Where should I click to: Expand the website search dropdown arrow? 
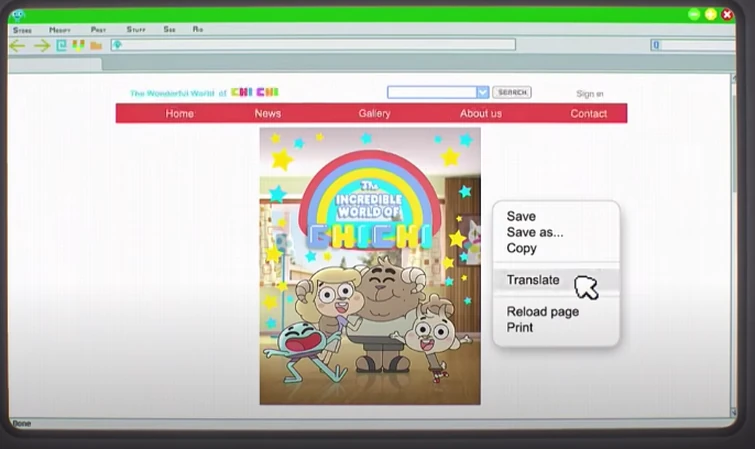point(482,92)
